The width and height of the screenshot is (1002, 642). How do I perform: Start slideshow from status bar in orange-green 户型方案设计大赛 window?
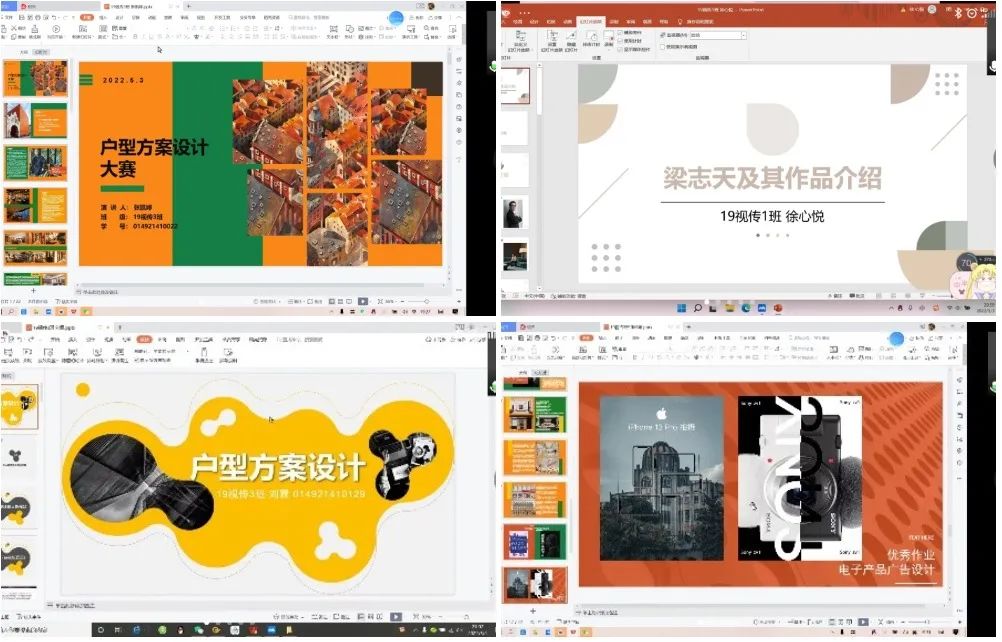point(363,302)
